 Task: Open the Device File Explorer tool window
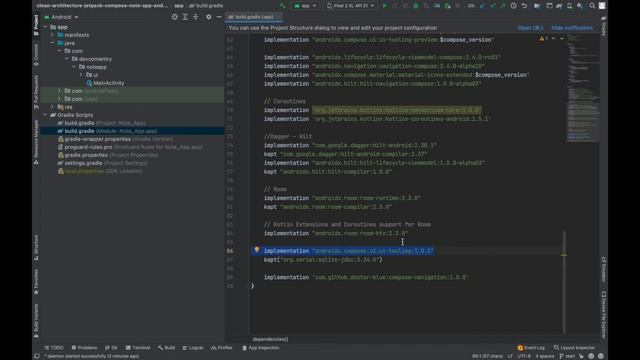604,314
